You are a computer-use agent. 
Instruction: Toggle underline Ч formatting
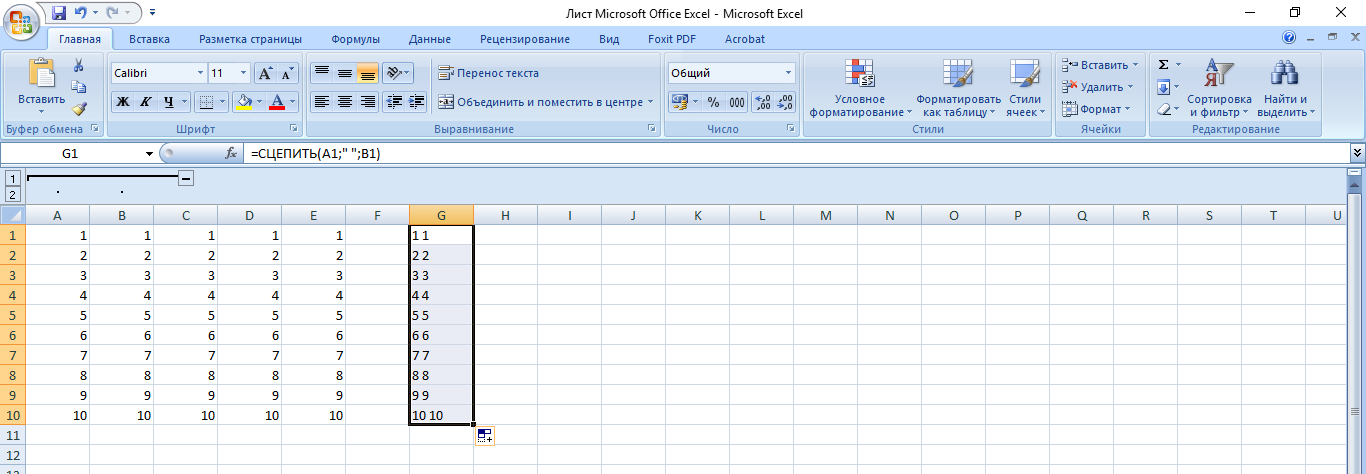(169, 101)
